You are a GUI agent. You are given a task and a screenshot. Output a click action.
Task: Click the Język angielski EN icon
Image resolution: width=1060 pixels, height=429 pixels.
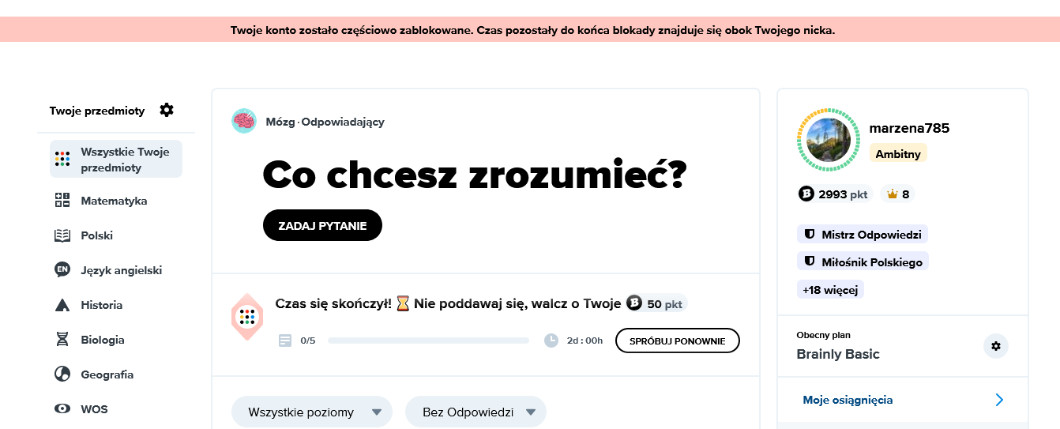pyautogui.click(x=62, y=270)
